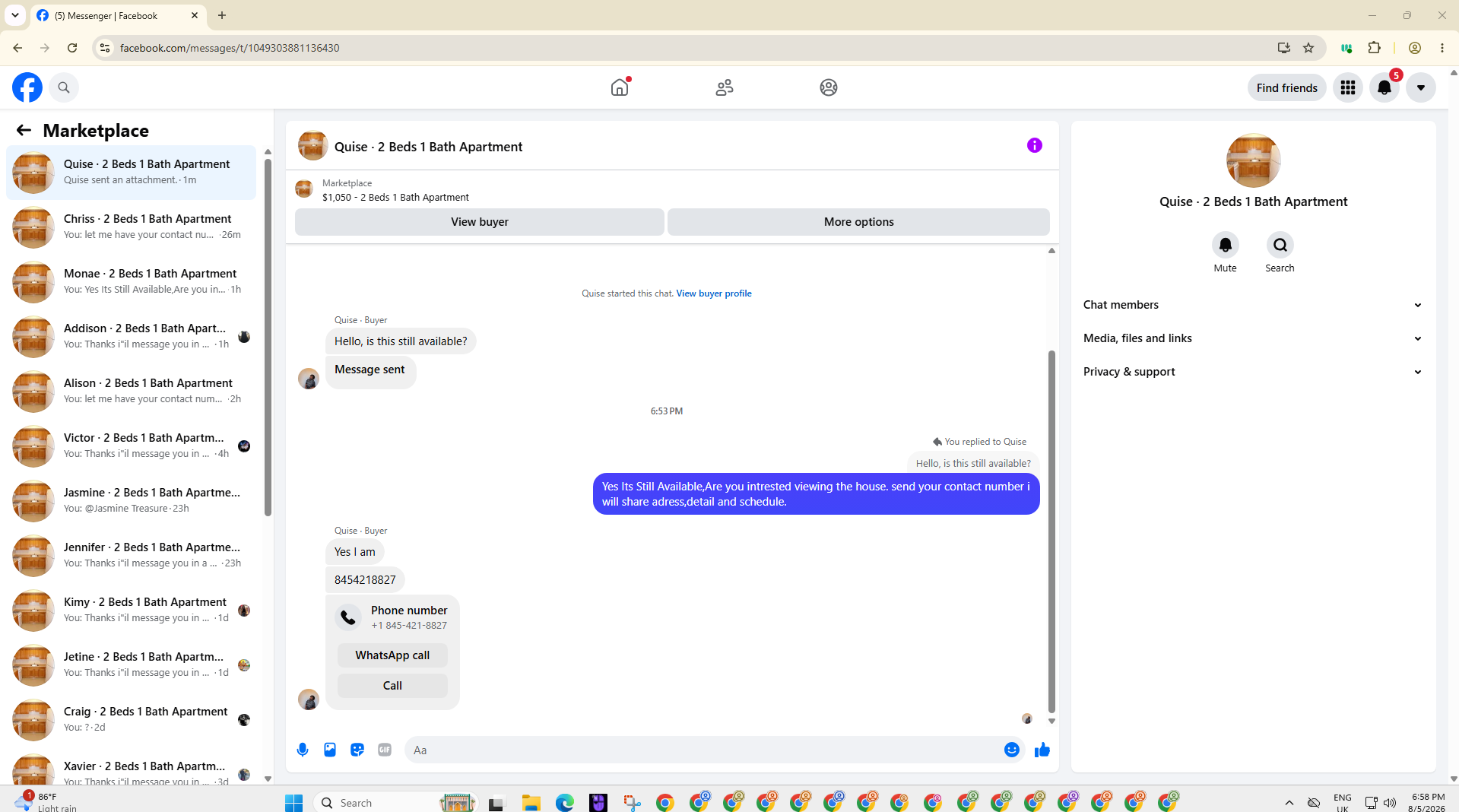
Task: Open File Explorer from taskbar
Action: (531, 803)
